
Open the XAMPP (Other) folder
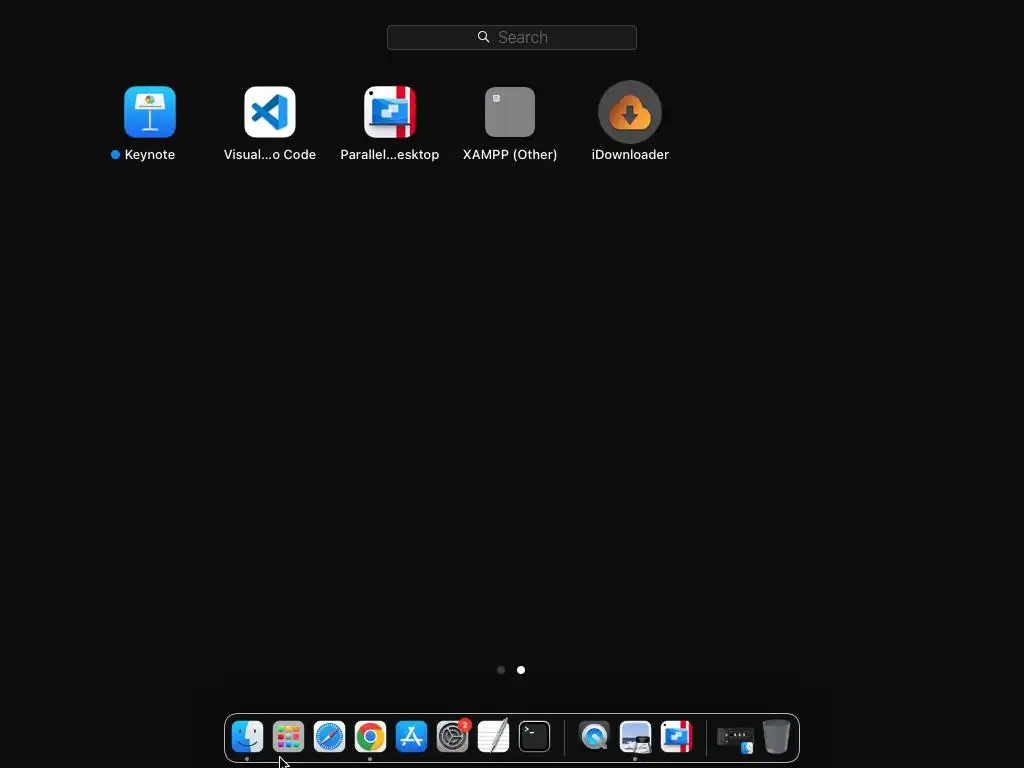510,112
